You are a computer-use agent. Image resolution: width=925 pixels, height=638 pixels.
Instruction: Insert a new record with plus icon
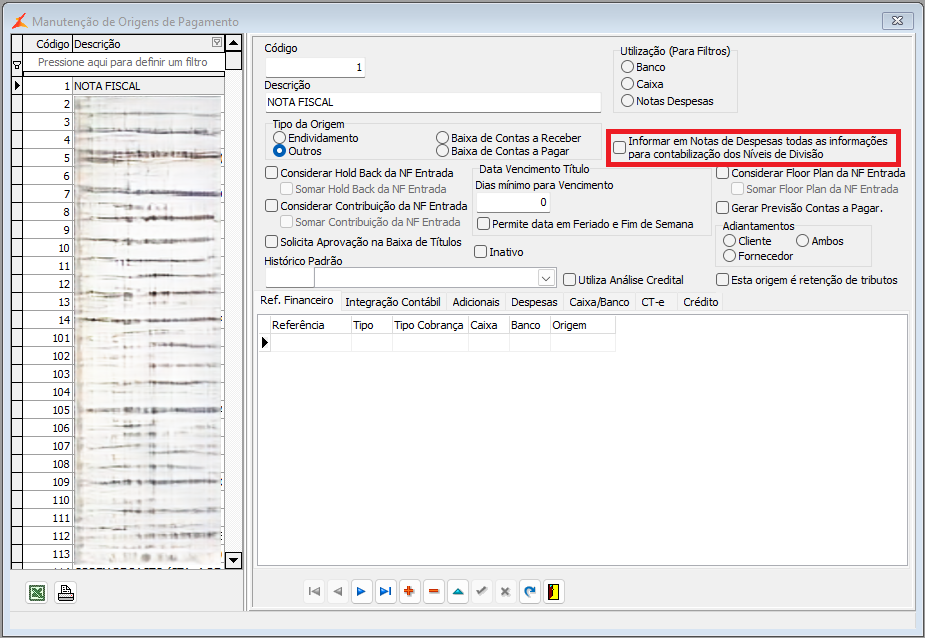pyautogui.click(x=409, y=591)
